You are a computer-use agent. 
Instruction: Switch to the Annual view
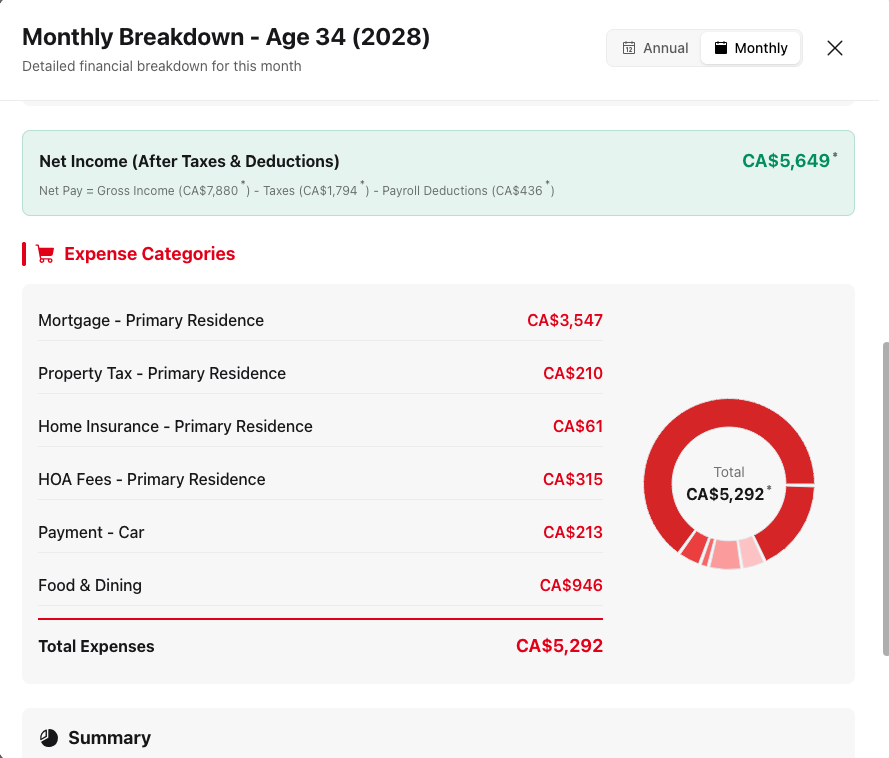tap(655, 48)
